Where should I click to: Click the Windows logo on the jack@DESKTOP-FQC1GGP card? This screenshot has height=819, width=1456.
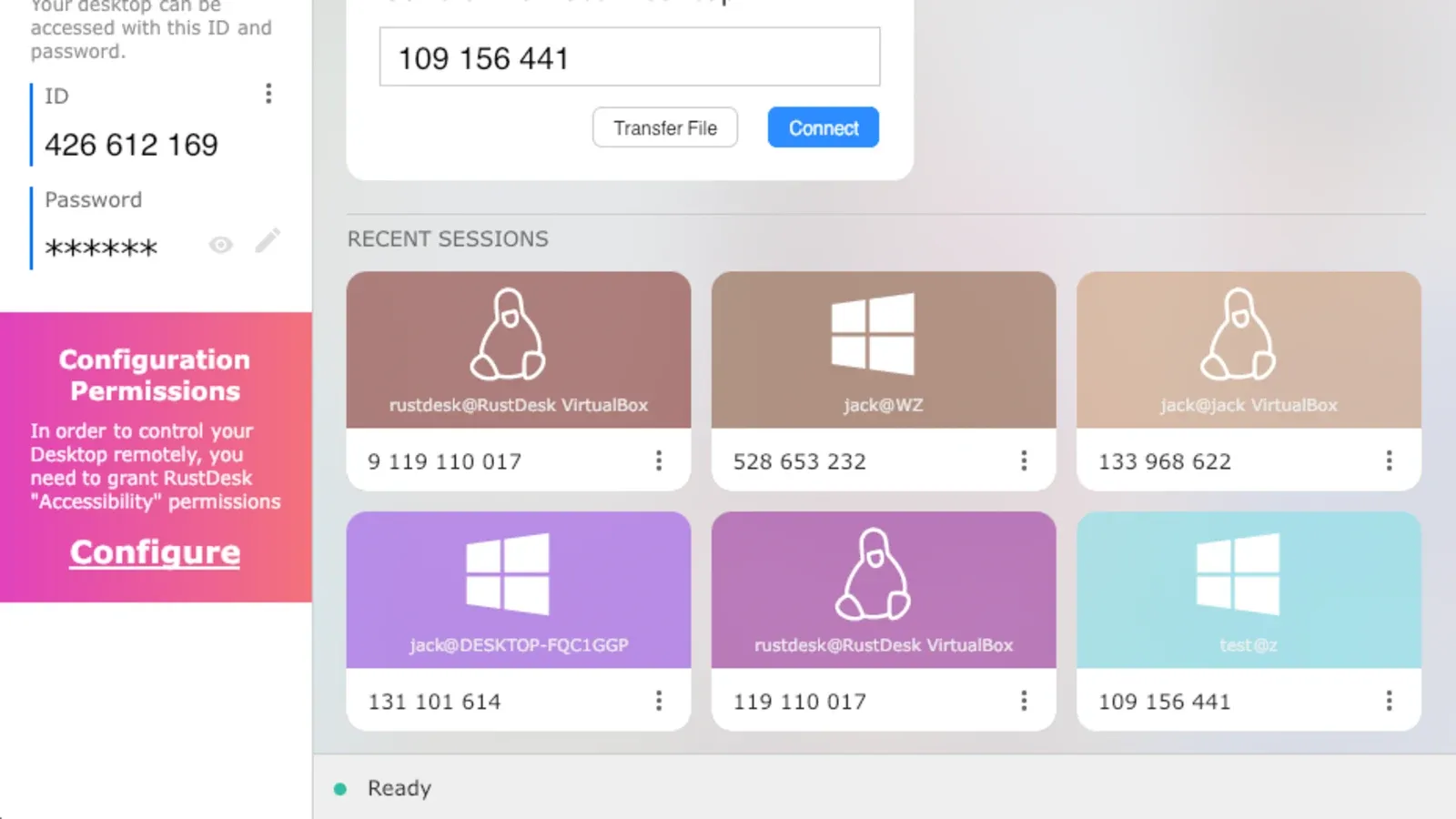(x=508, y=574)
